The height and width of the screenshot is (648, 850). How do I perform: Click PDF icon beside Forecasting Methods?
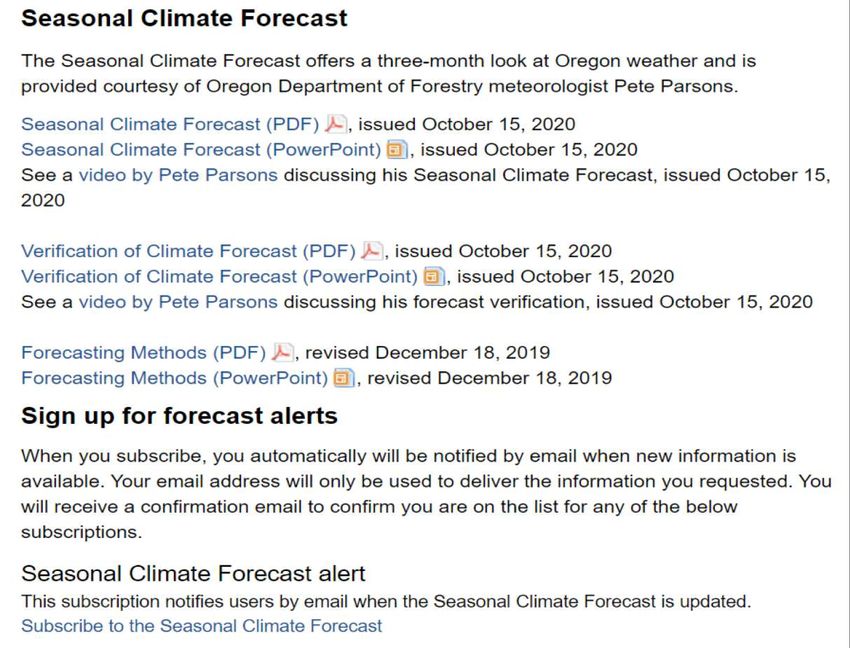click(x=282, y=352)
